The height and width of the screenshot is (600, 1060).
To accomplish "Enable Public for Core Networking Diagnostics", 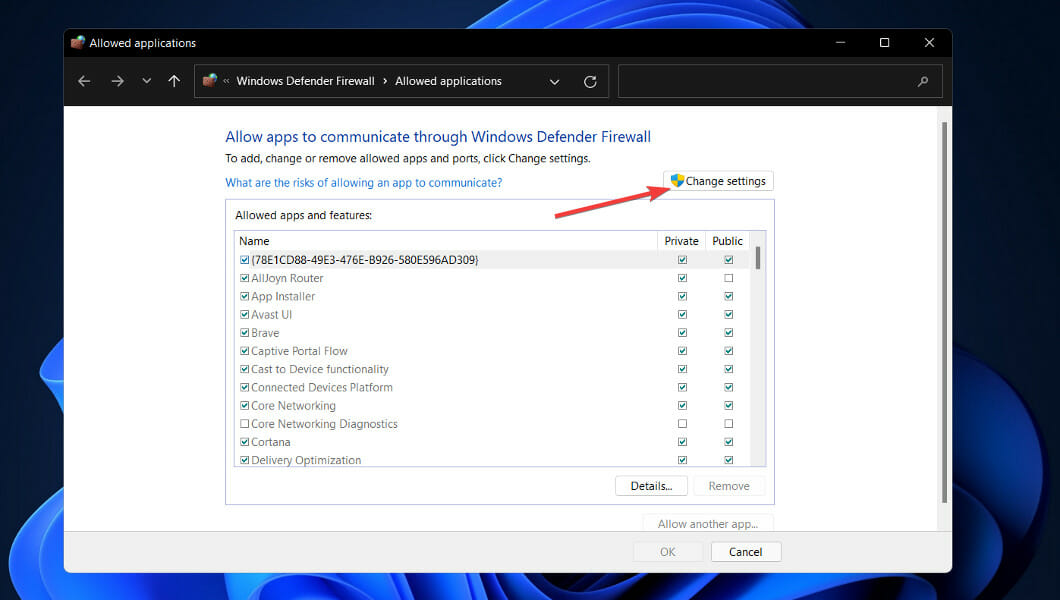I will pyautogui.click(x=728, y=424).
